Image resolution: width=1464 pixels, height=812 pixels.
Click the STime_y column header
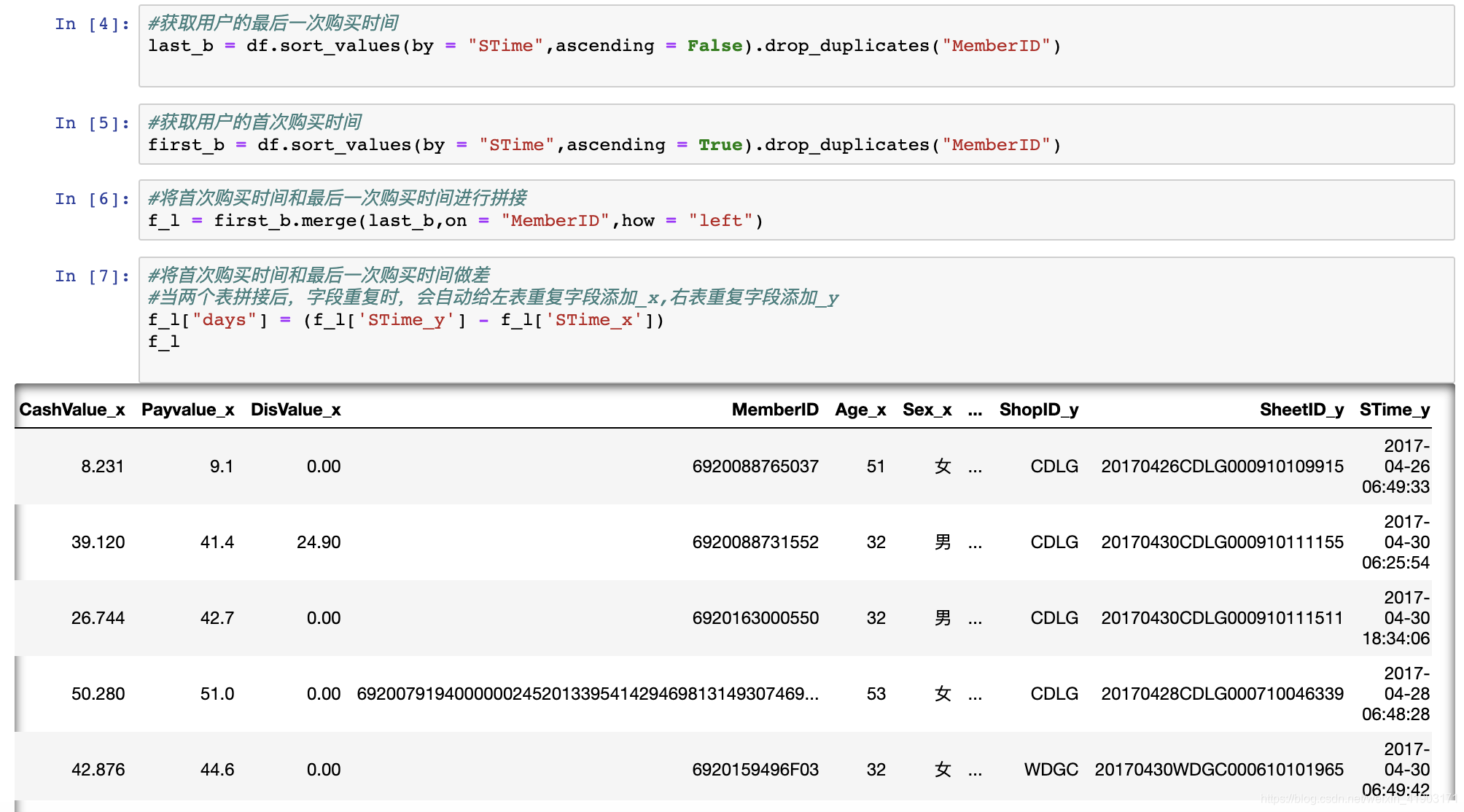tap(1394, 410)
